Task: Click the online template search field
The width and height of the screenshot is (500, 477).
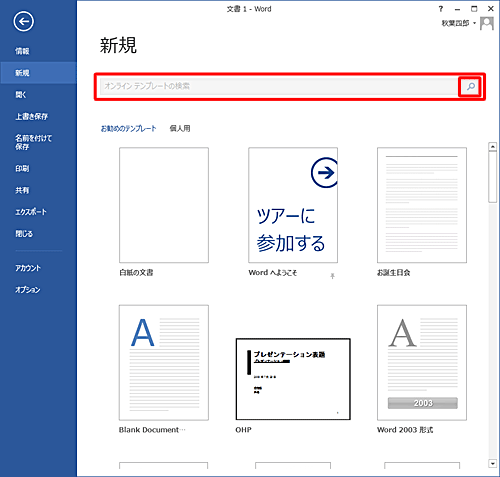Action: (x=279, y=87)
